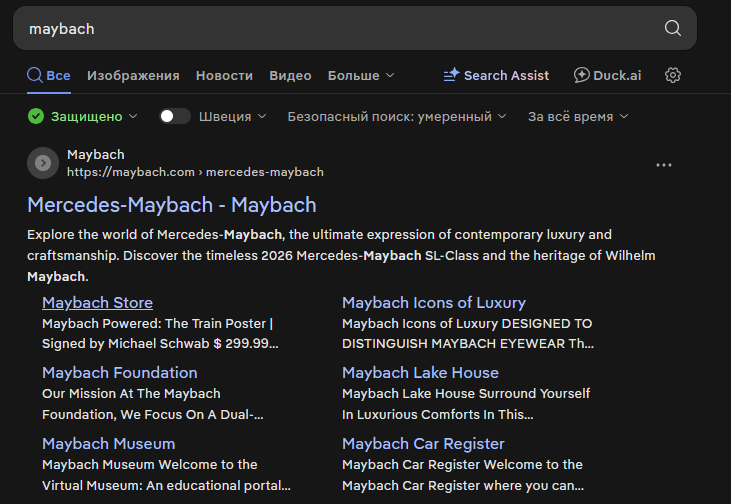Click the magnifier icon beside Все

[x=34, y=75]
